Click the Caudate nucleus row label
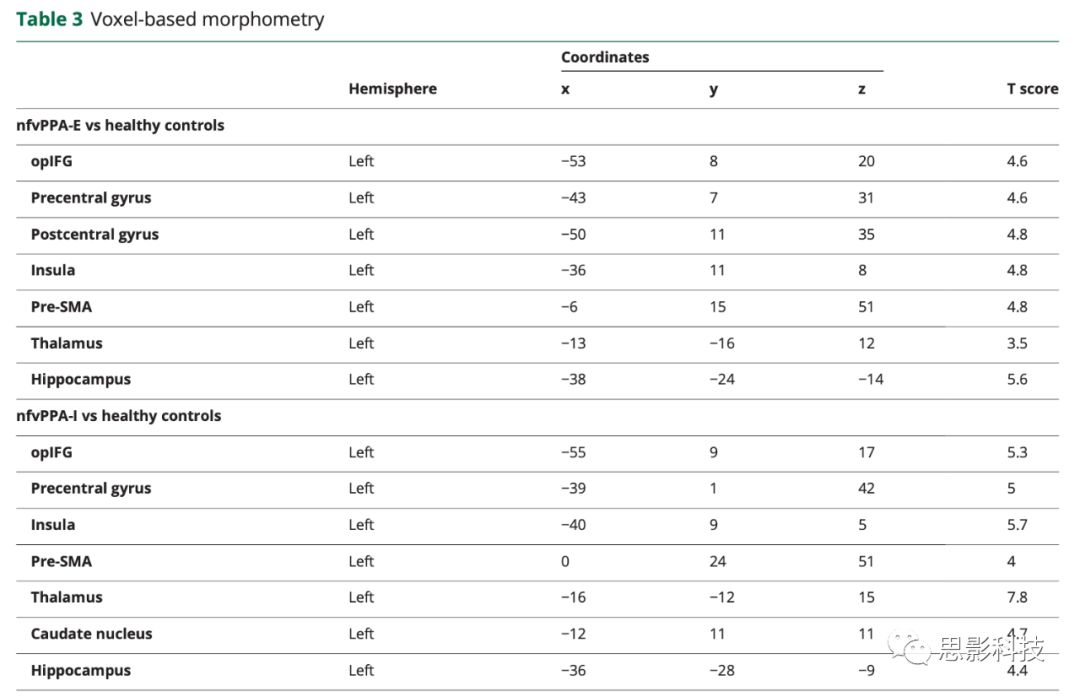This screenshot has width=1080, height=697. 91,634
